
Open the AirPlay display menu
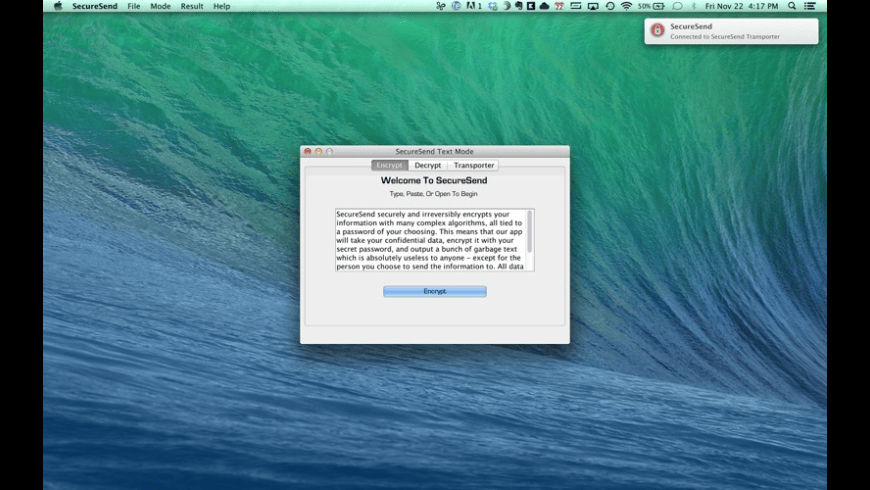(x=593, y=6)
